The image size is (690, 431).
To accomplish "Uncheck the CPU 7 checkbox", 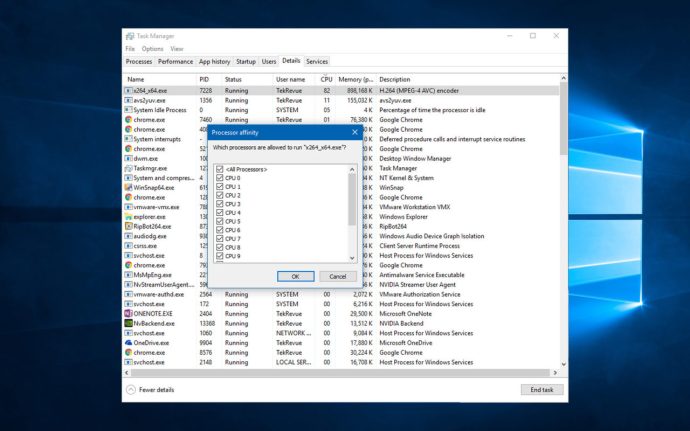I will (220, 239).
